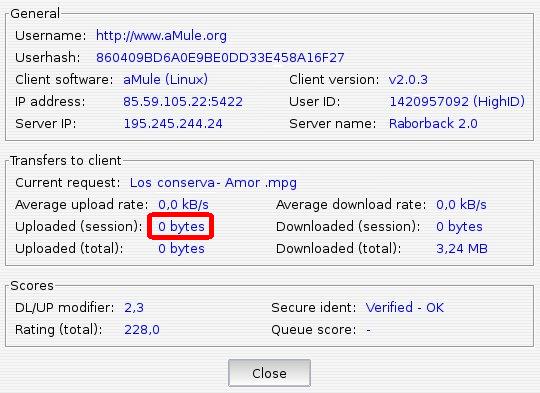The height and width of the screenshot is (393, 540).
Task: Click the User ID 1420957092 (HighID)
Action: point(457,102)
